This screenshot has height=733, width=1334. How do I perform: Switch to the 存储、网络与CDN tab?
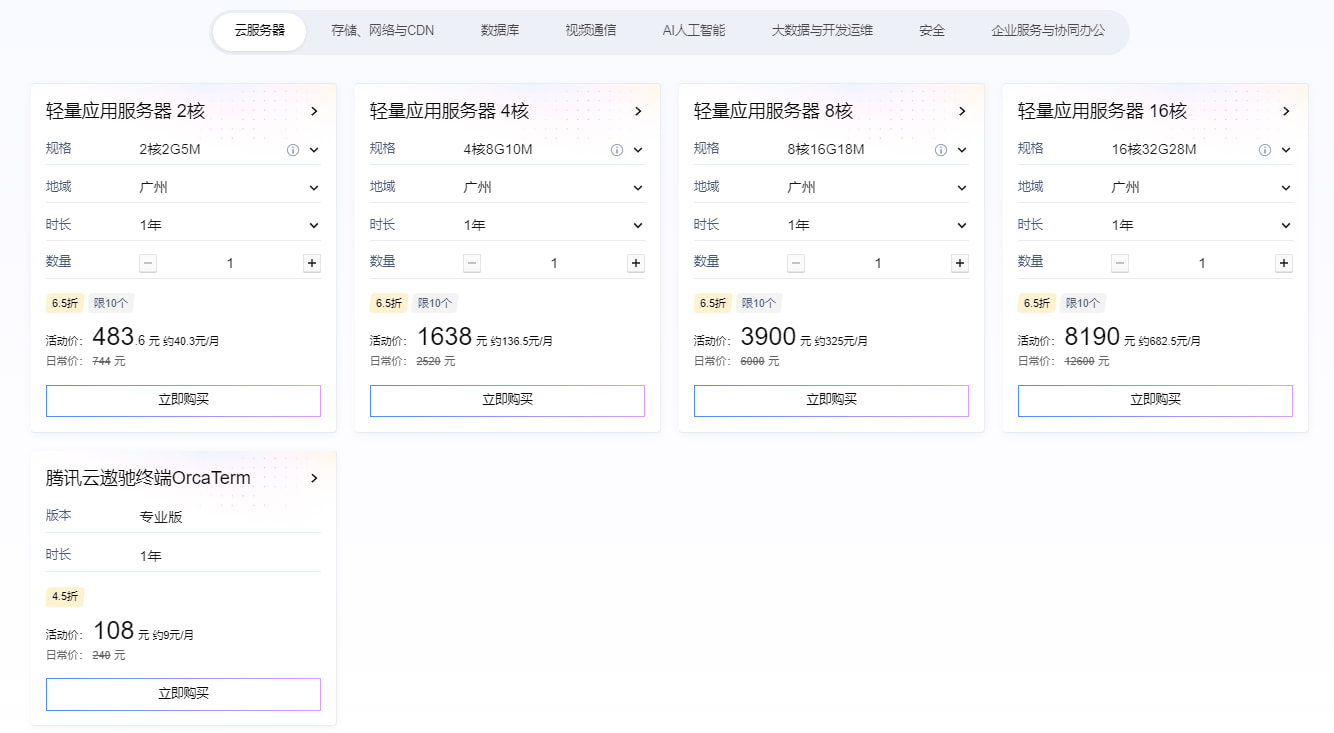[383, 31]
